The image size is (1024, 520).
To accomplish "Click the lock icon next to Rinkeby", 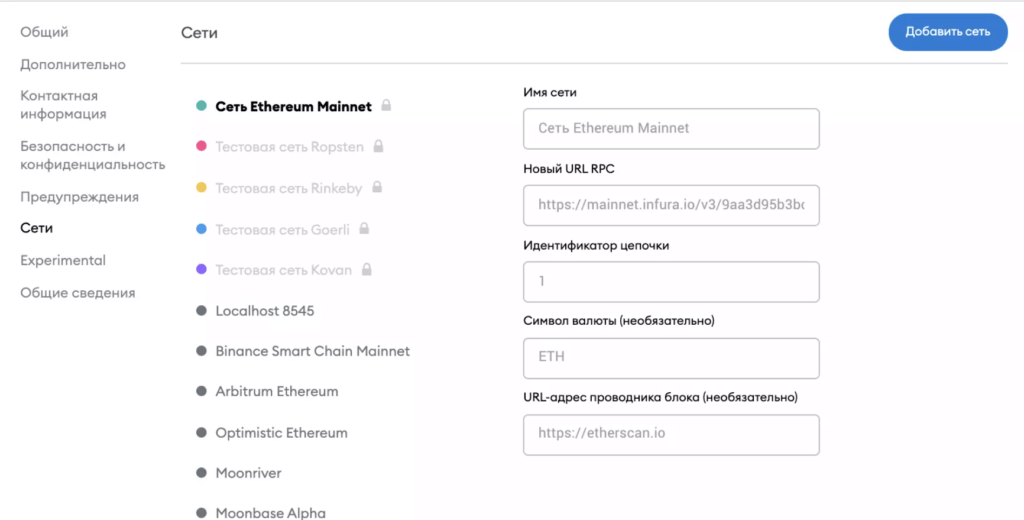I will pos(378,188).
